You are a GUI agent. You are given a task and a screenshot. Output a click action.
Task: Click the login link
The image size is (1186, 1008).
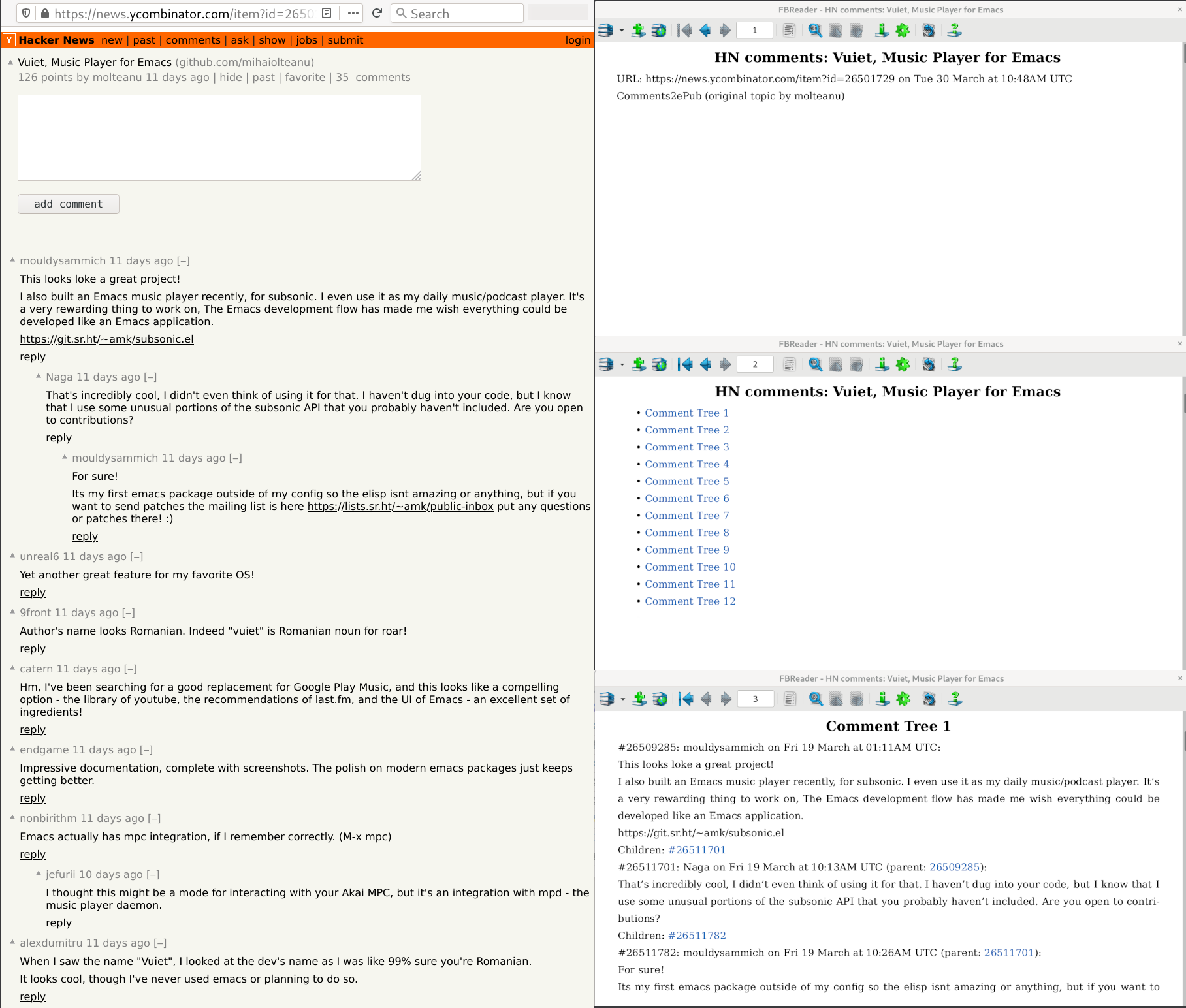(x=578, y=40)
